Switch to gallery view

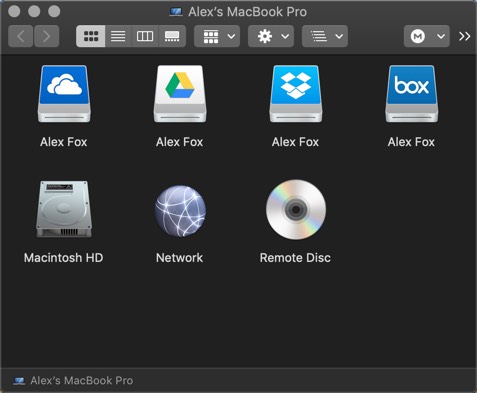pos(172,36)
